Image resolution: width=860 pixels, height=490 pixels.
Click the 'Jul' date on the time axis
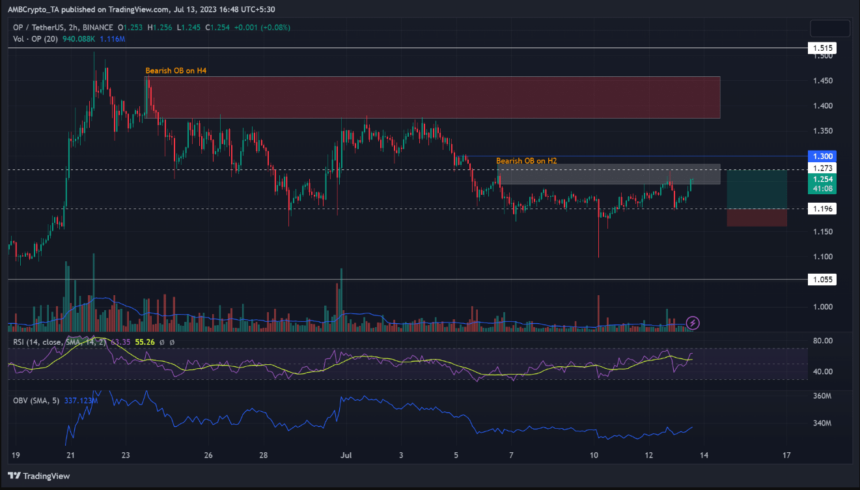[x=344, y=454]
